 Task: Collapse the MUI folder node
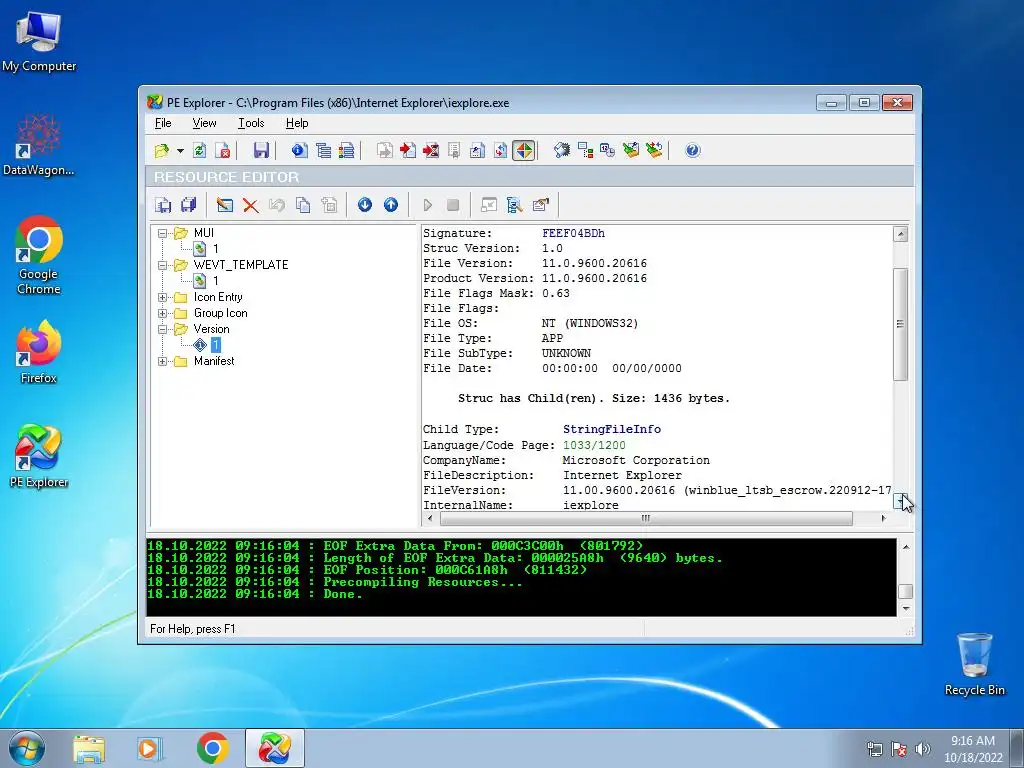coord(163,233)
